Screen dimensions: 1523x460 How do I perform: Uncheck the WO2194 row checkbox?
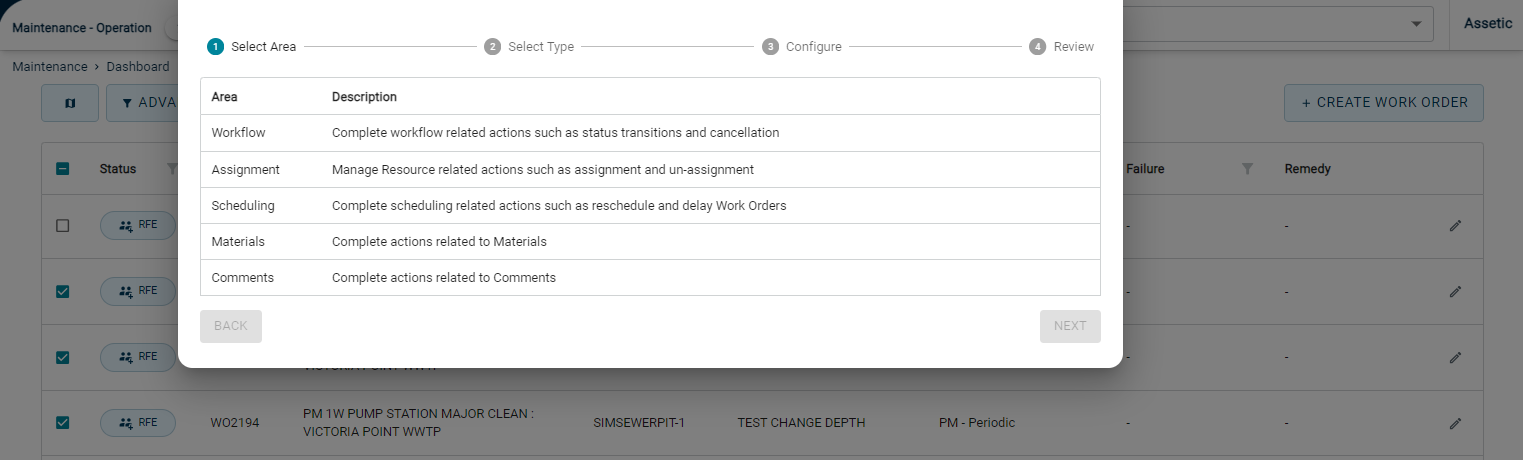[x=62, y=423]
